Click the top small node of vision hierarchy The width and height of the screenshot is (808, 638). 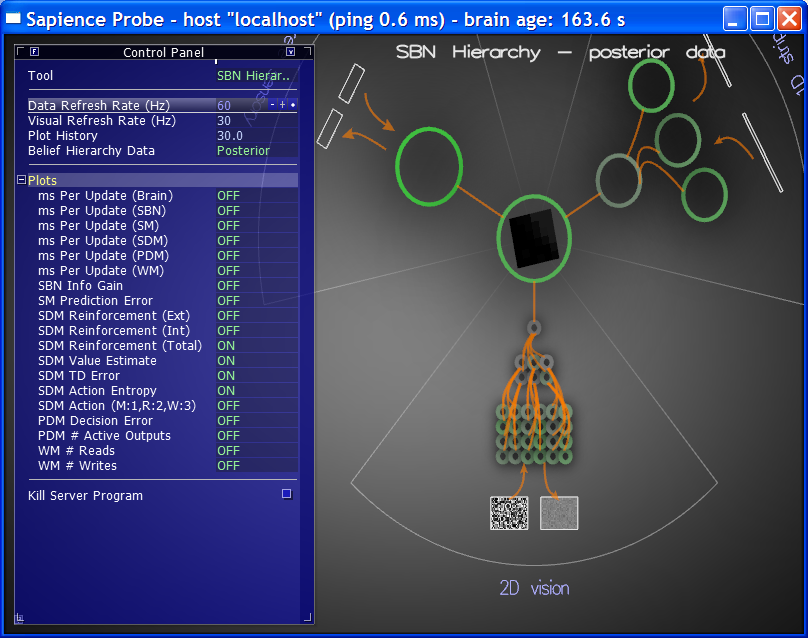pyautogui.click(x=534, y=327)
